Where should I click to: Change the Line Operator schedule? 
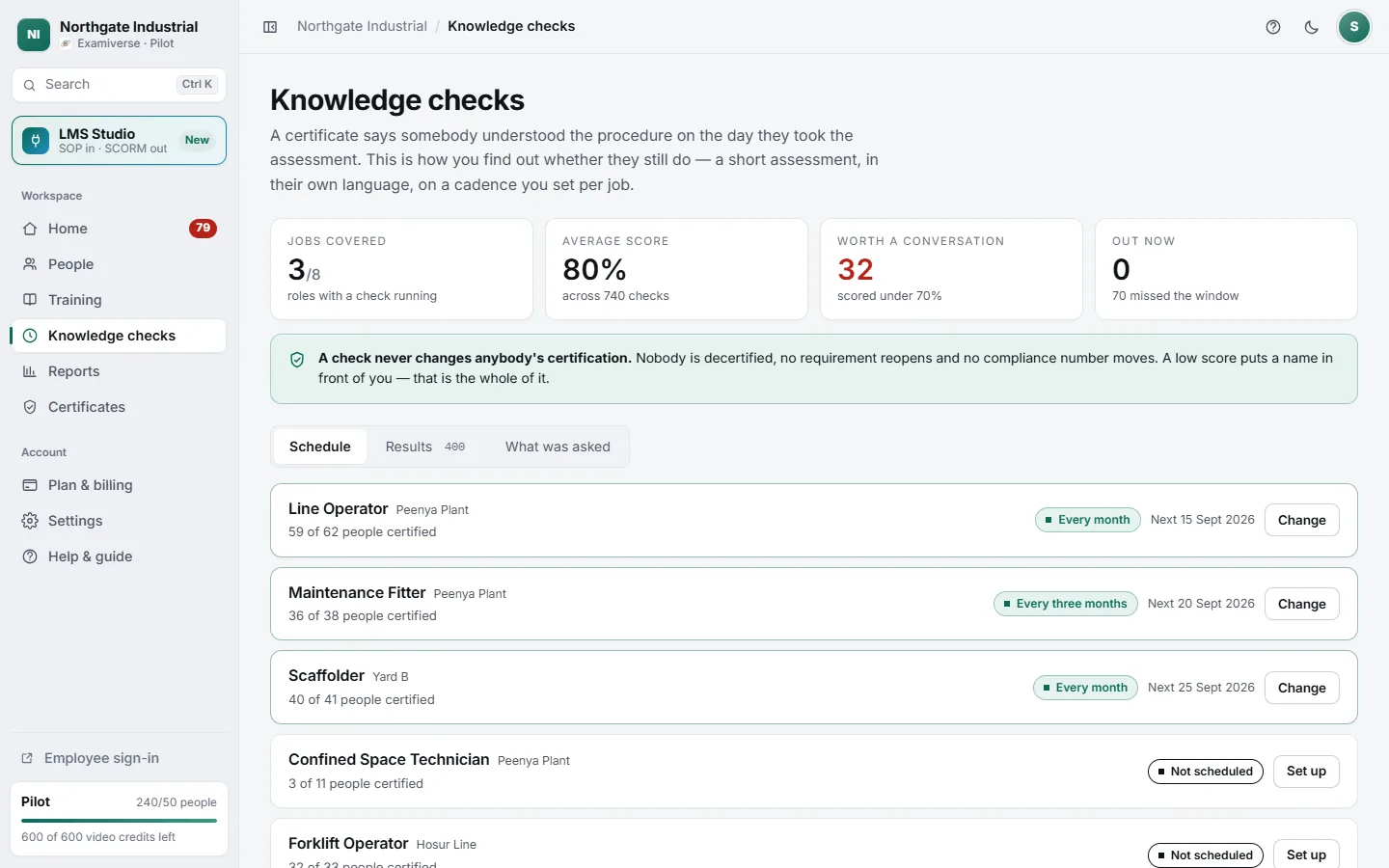[x=1302, y=520]
